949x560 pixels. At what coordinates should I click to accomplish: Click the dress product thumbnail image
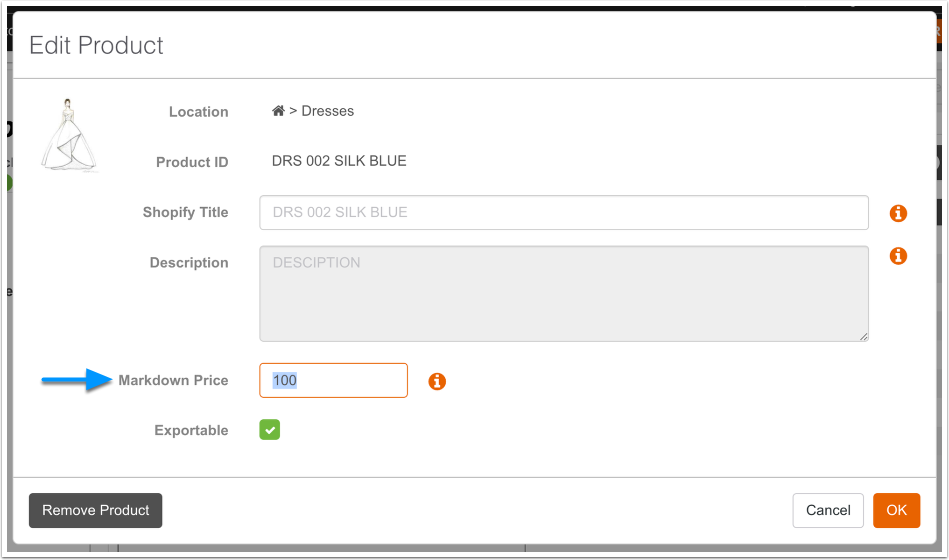point(69,137)
